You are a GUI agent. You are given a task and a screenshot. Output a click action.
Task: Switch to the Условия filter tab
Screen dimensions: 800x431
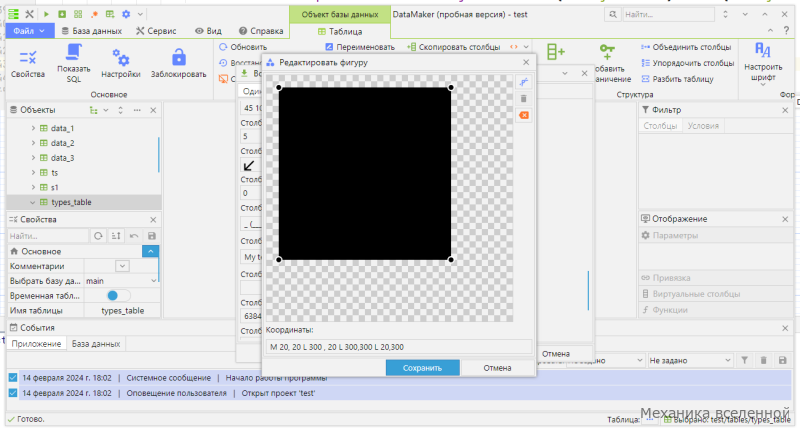click(x=703, y=126)
